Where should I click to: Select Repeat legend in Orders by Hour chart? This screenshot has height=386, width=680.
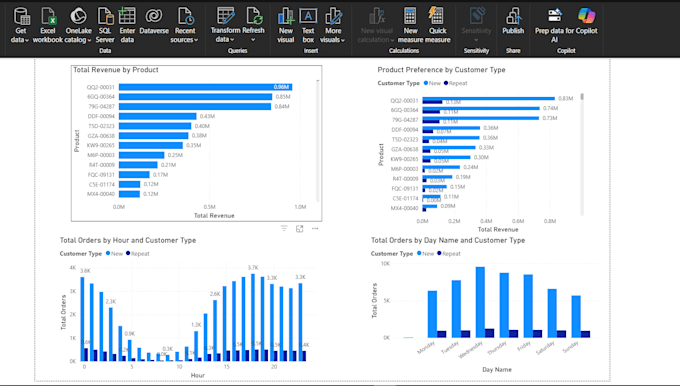[137, 254]
